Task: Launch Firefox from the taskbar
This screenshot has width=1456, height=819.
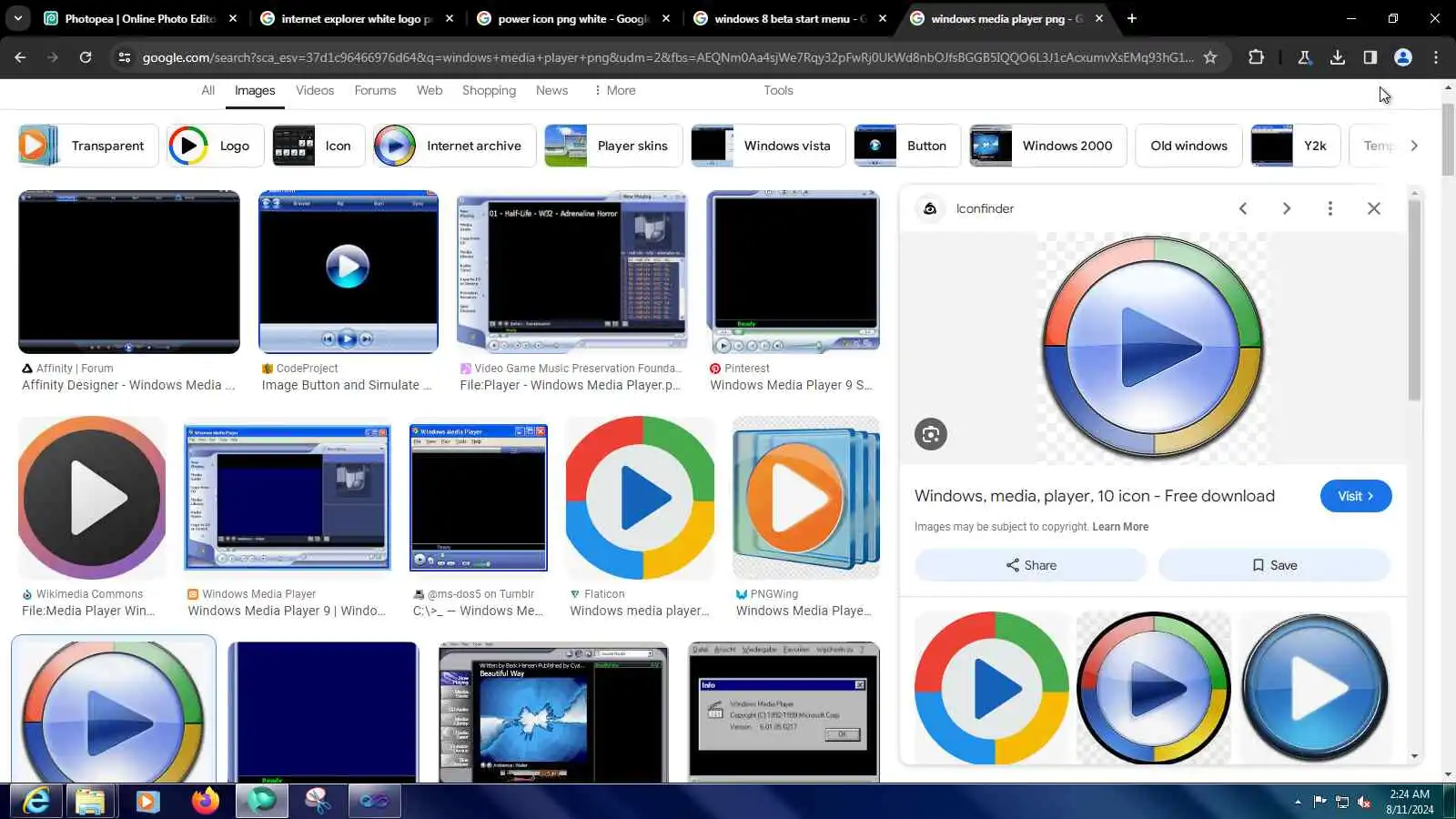Action: pos(205,801)
